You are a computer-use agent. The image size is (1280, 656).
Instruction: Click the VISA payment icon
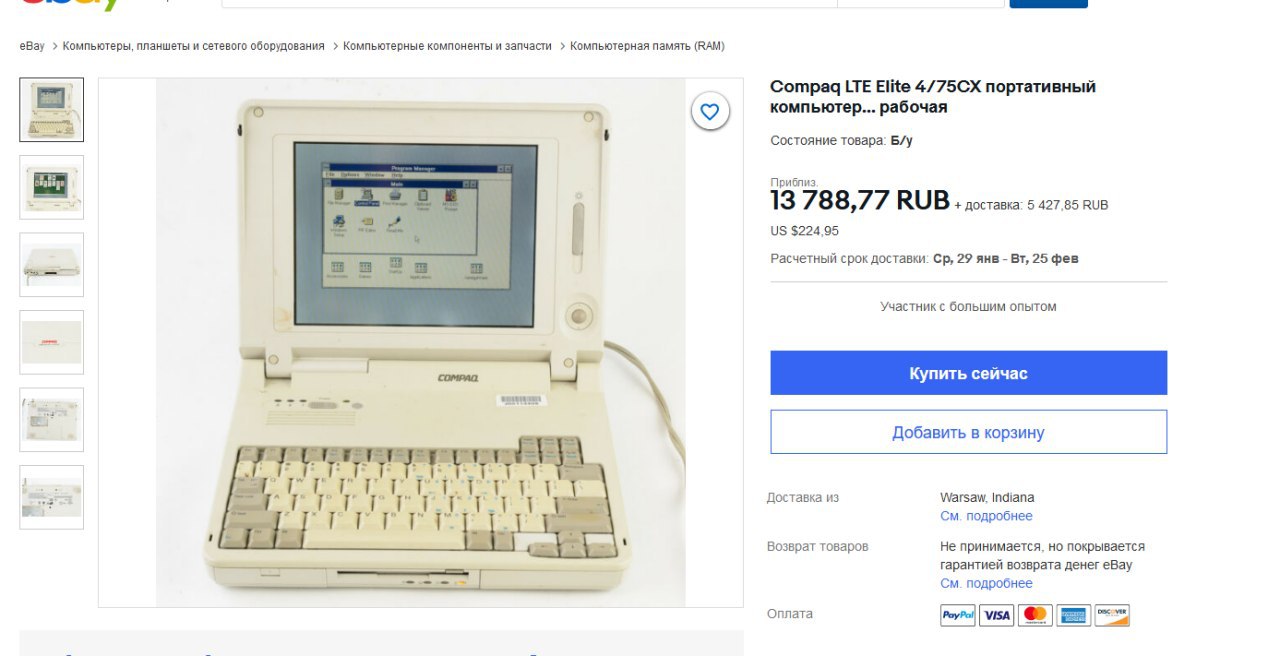996,615
